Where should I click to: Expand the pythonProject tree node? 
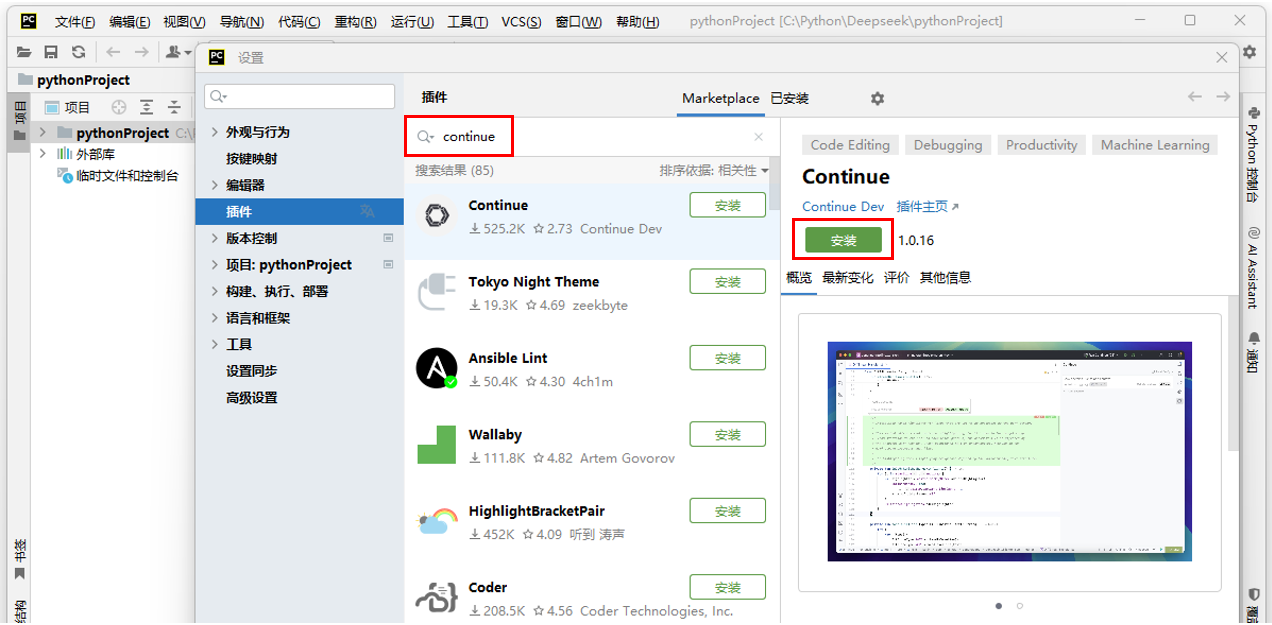[x=42, y=132]
